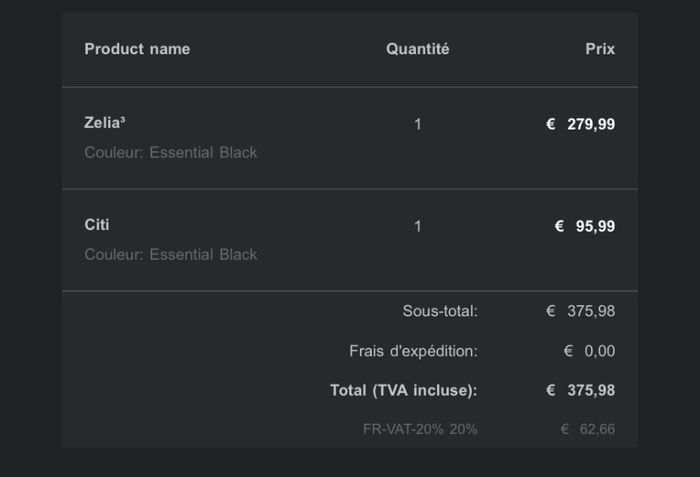700x477 pixels.
Task: Click the 95,99 price for Citi
Action: (x=595, y=227)
